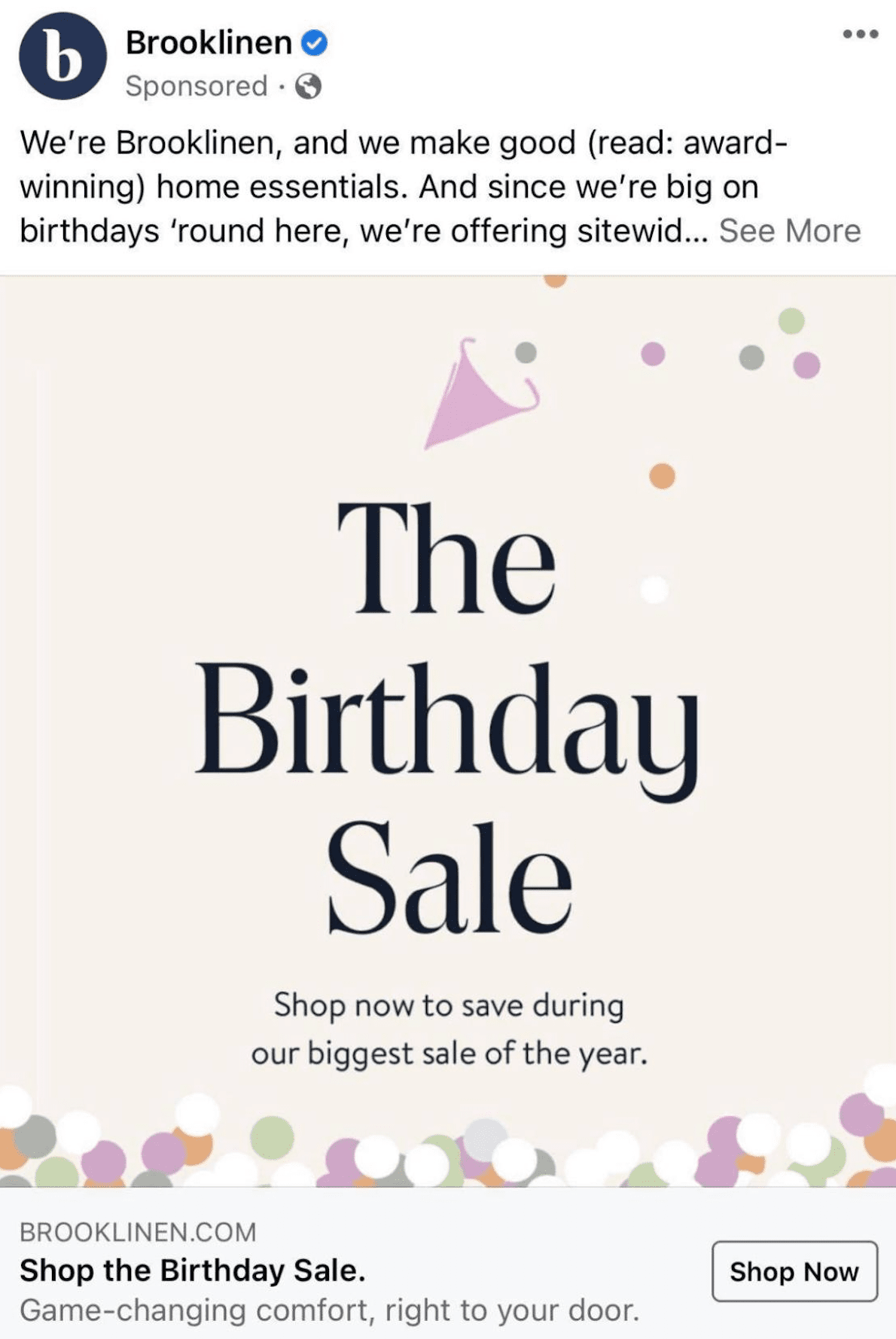Open the BROOKLINEN.COM domain link
Image resolution: width=896 pixels, height=1339 pixels.
click(138, 1232)
